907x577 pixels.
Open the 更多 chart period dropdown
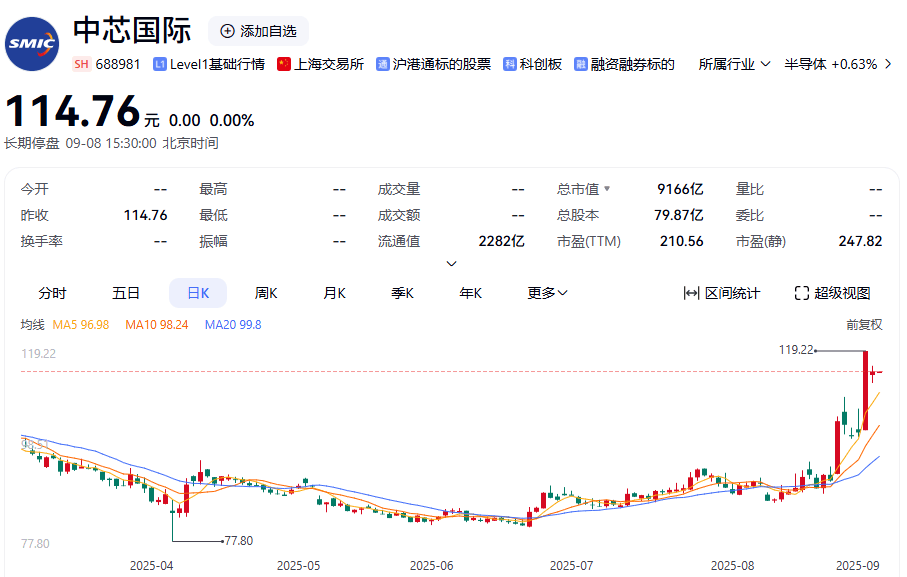(547, 293)
